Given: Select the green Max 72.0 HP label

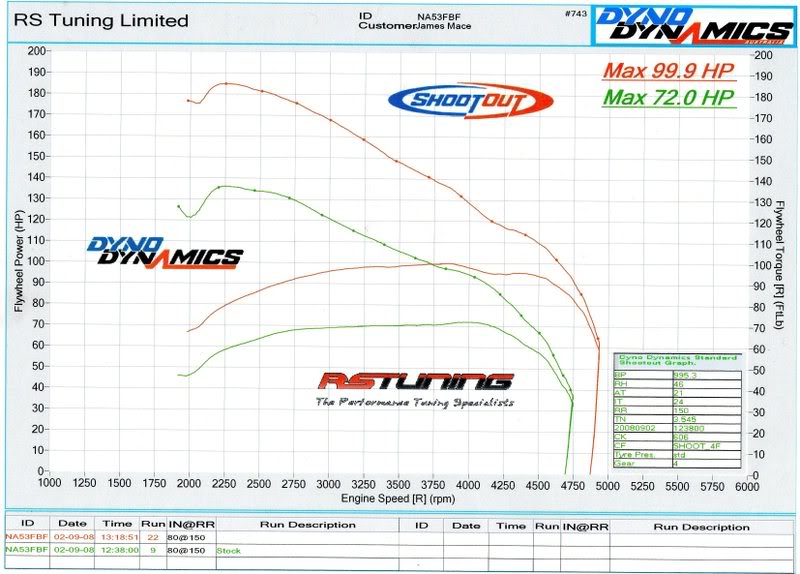Looking at the screenshot, I should click(x=670, y=98).
